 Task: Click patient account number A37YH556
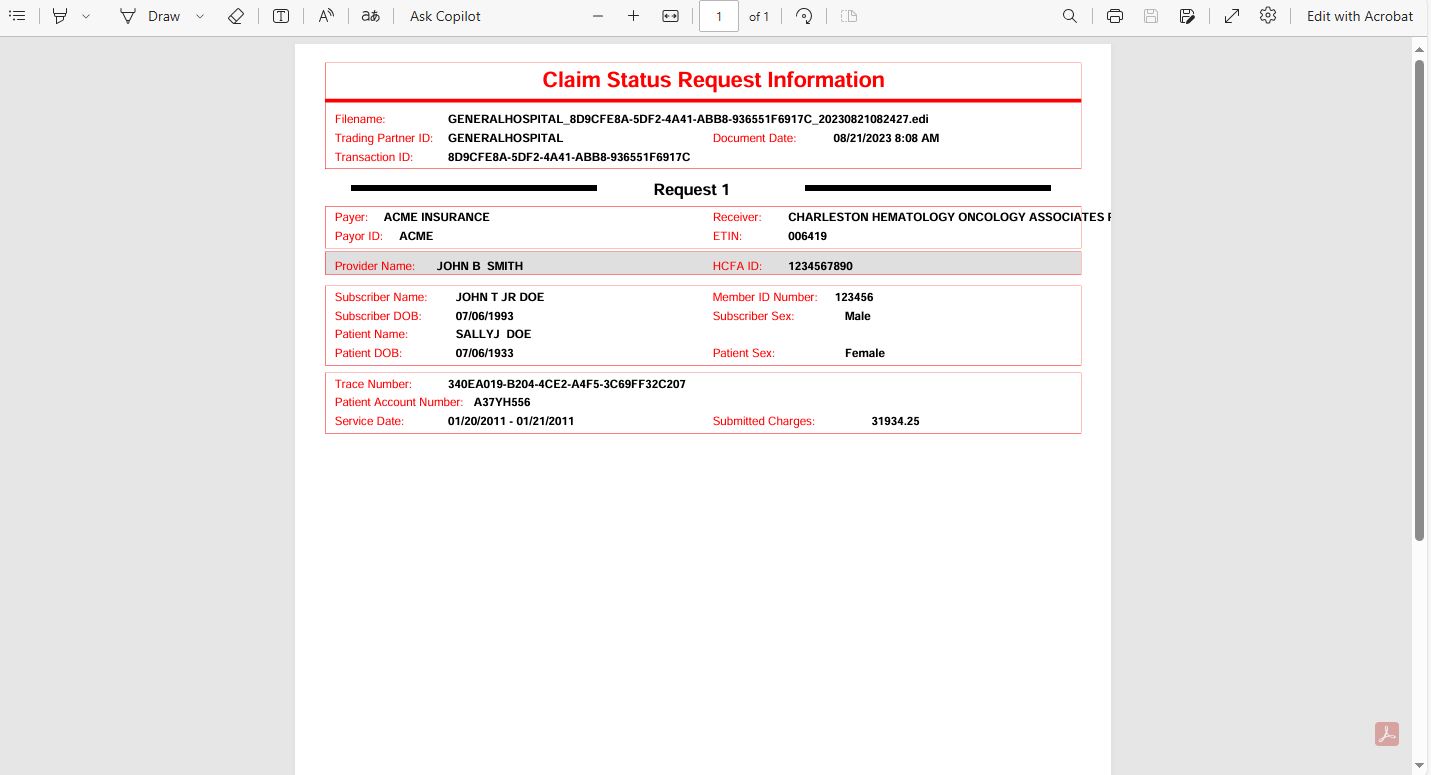(x=502, y=402)
